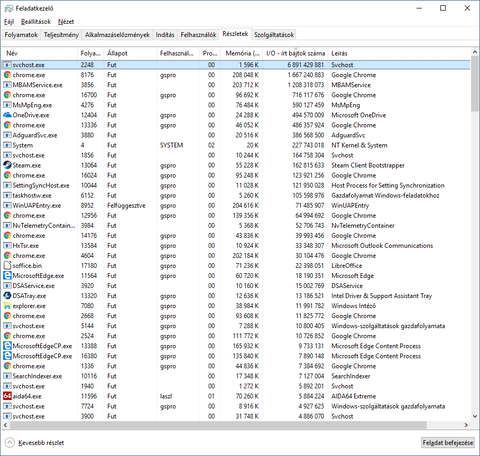Click the Felfüggesztve status text
The height and width of the screenshot is (456, 480).
(126, 206)
